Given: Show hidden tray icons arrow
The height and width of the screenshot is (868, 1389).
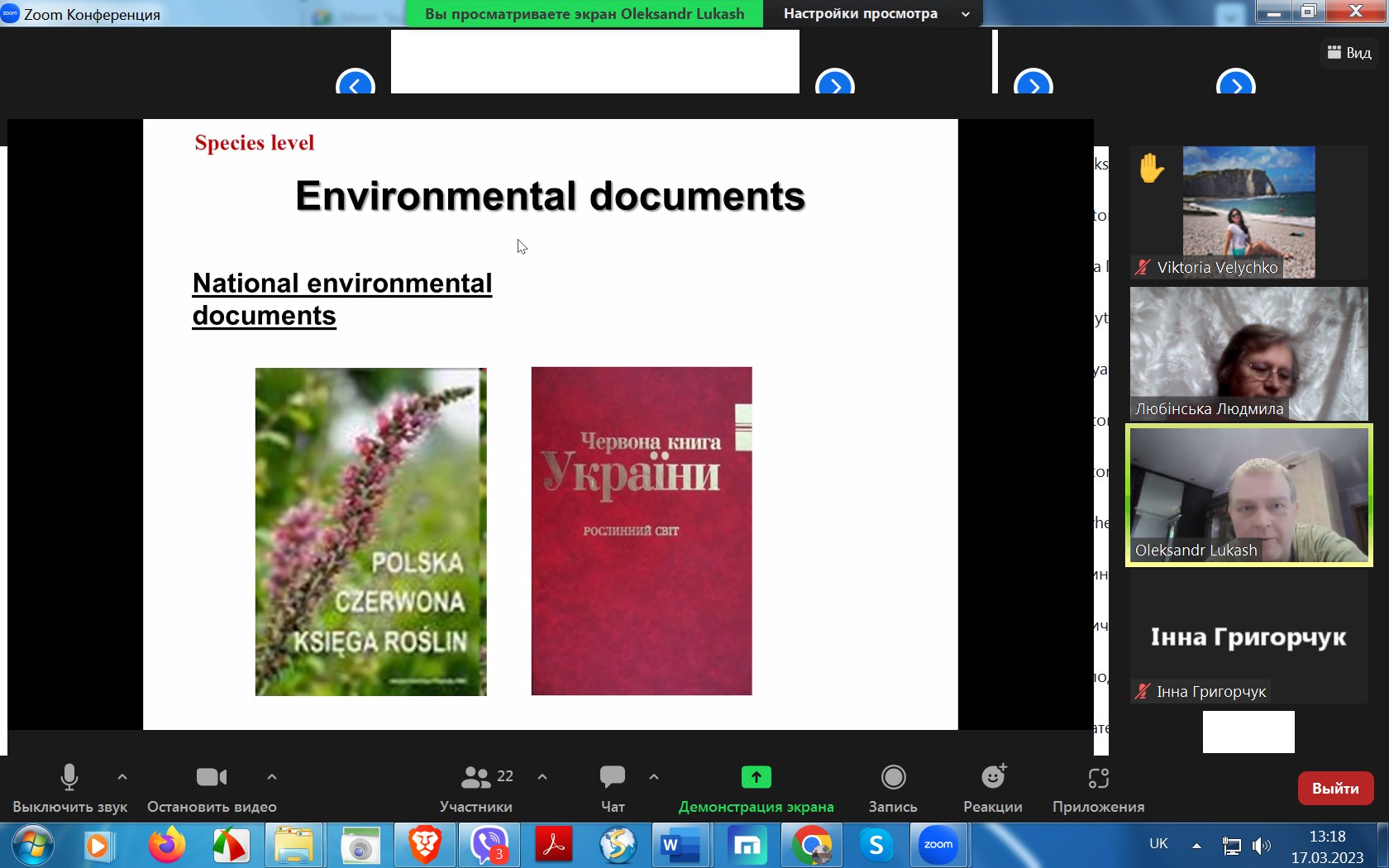Looking at the screenshot, I should 1196,846.
